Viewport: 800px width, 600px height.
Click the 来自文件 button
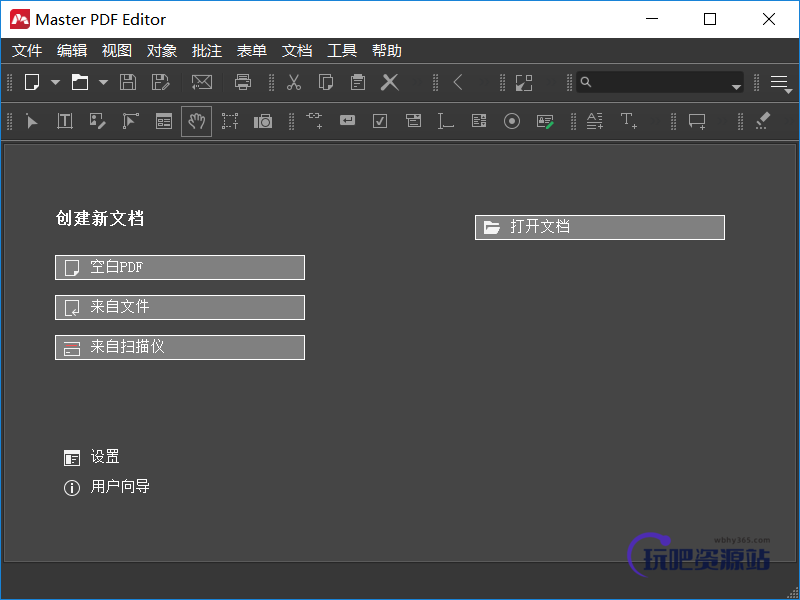coord(180,307)
